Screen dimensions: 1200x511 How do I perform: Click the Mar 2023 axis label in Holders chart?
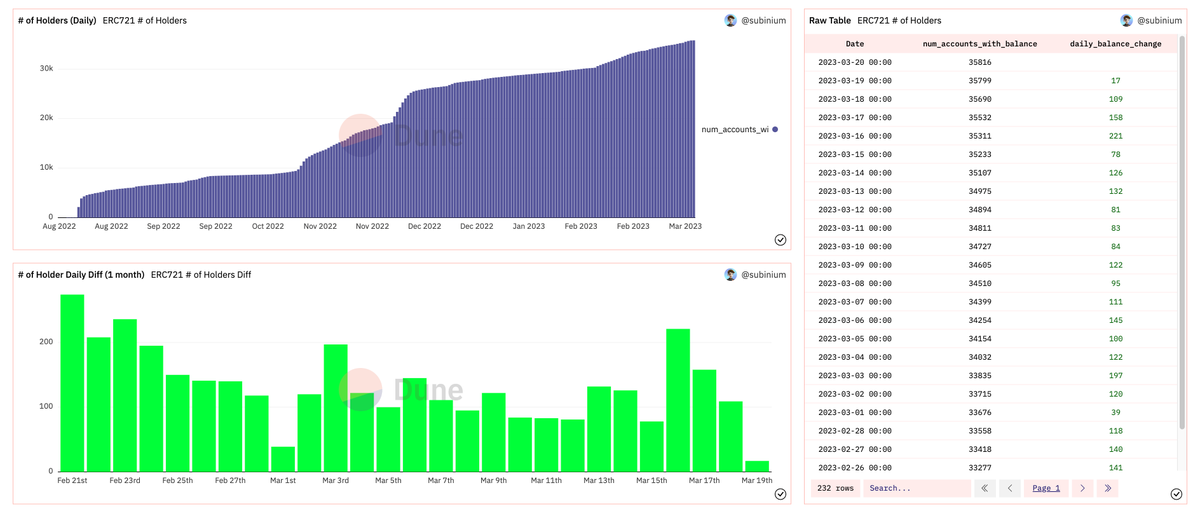pyautogui.click(x=685, y=226)
